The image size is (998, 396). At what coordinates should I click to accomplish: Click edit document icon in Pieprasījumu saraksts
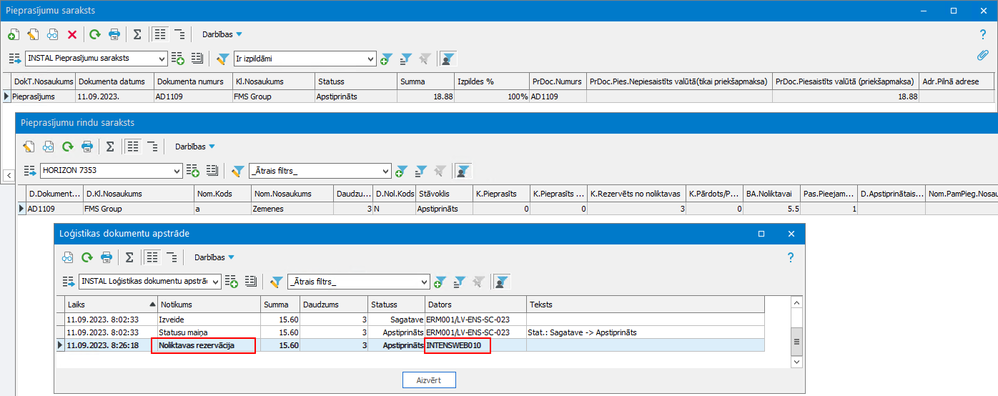click(33, 34)
